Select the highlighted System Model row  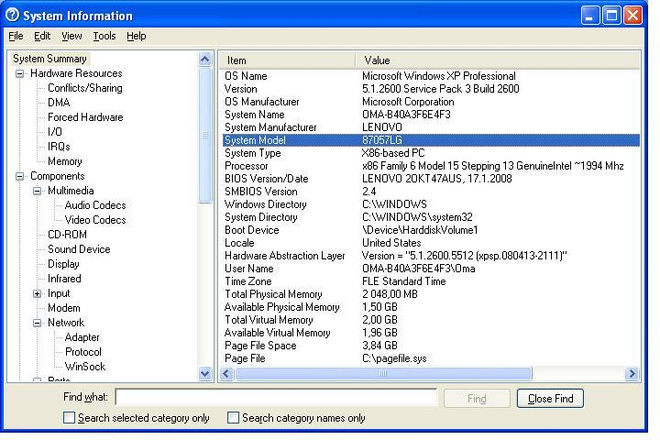pyautogui.click(x=431, y=140)
